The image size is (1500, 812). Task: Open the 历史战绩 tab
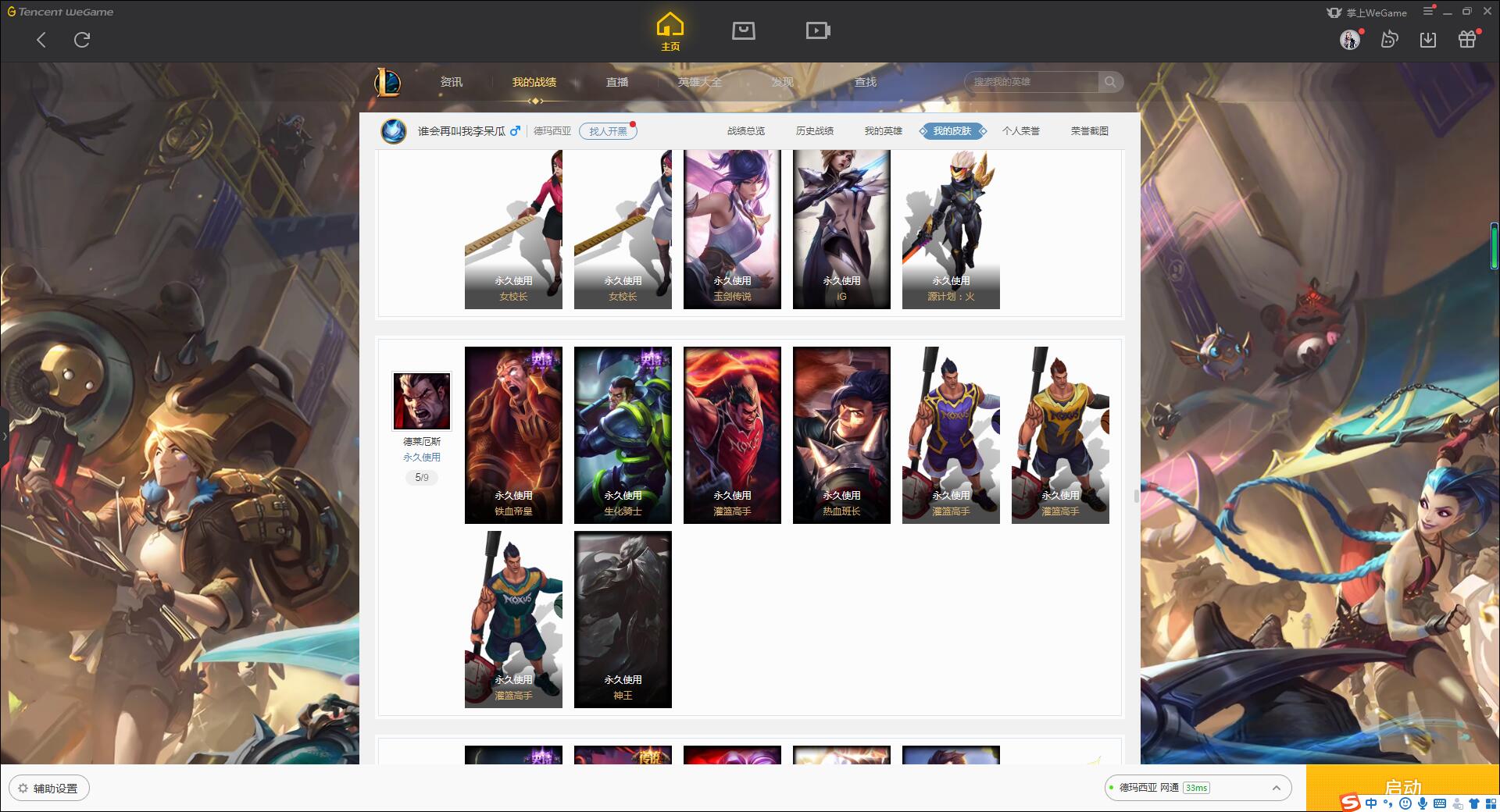point(815,131)
